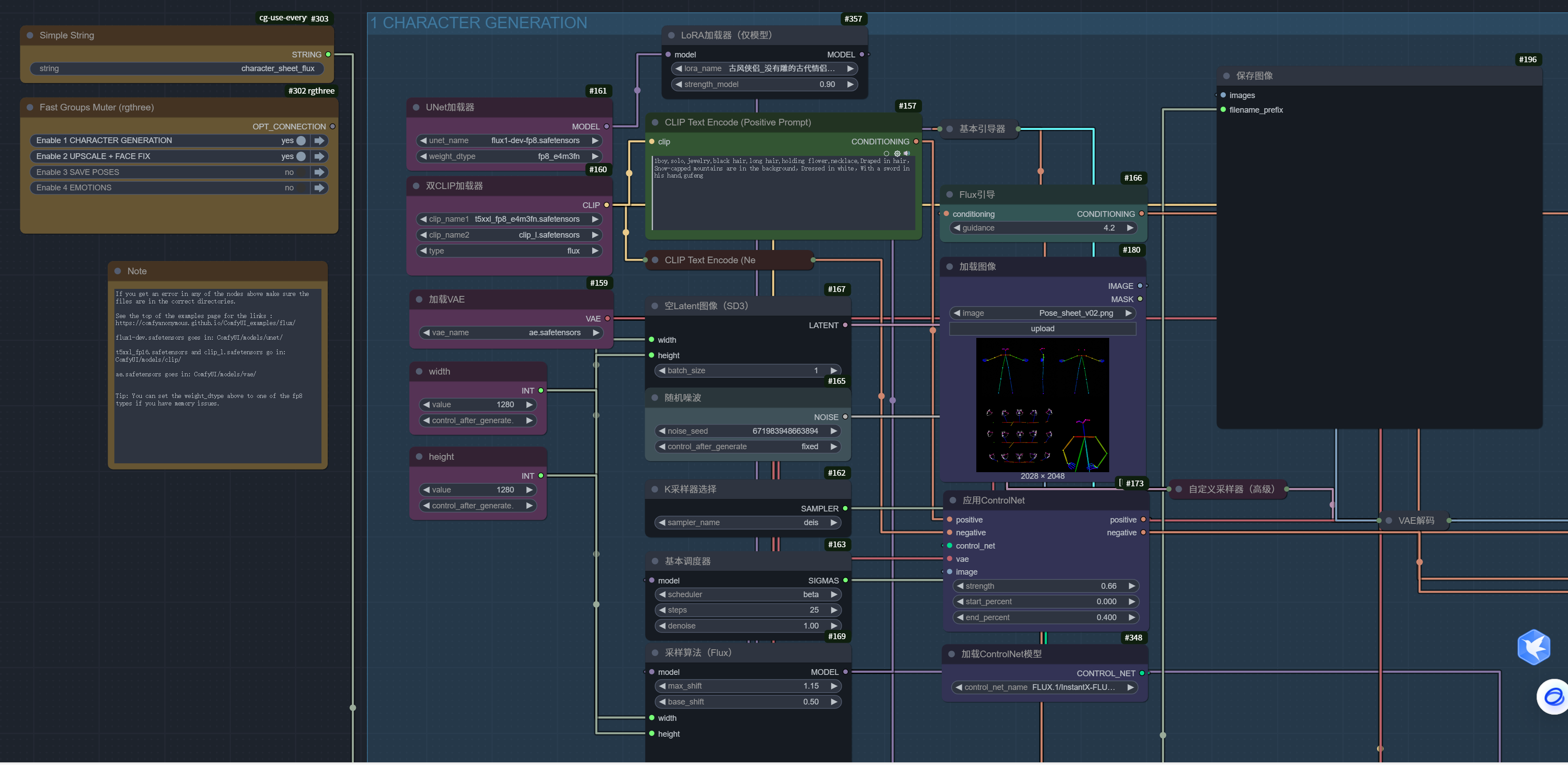Click arrow icon for 4 EMOTIONS group

point(319,188)
